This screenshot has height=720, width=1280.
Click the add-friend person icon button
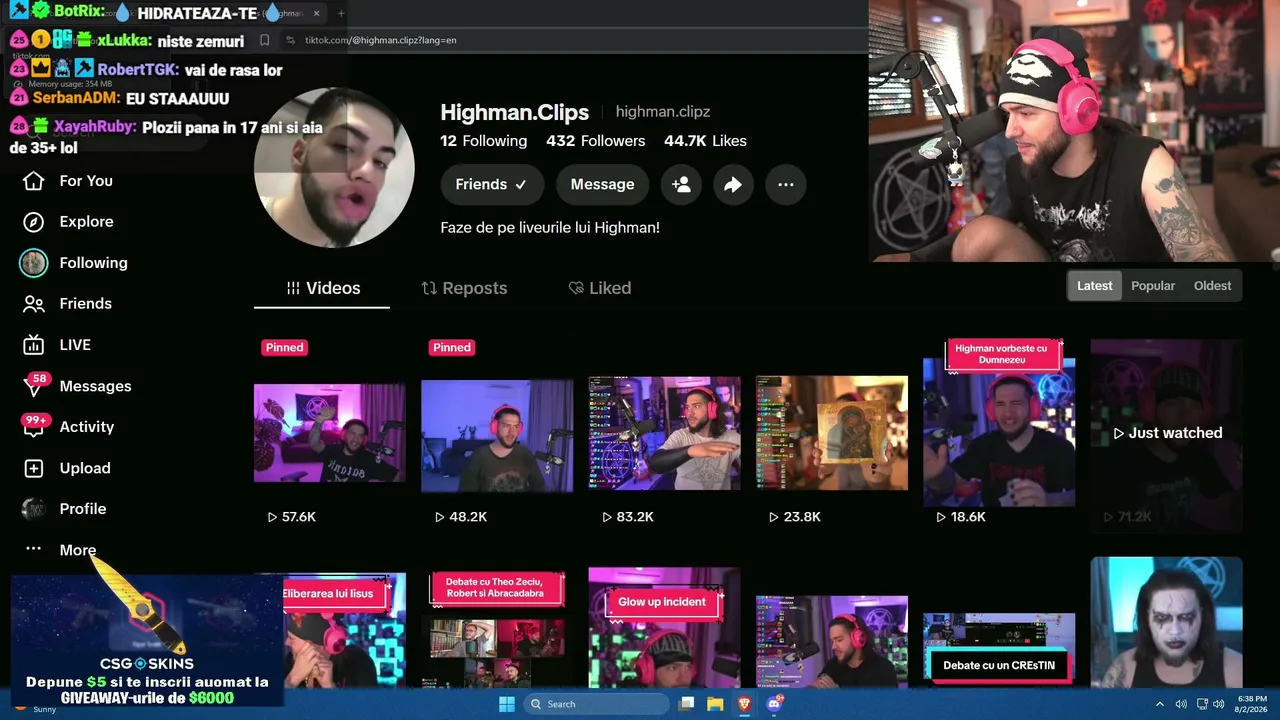[x=681, y=184]
